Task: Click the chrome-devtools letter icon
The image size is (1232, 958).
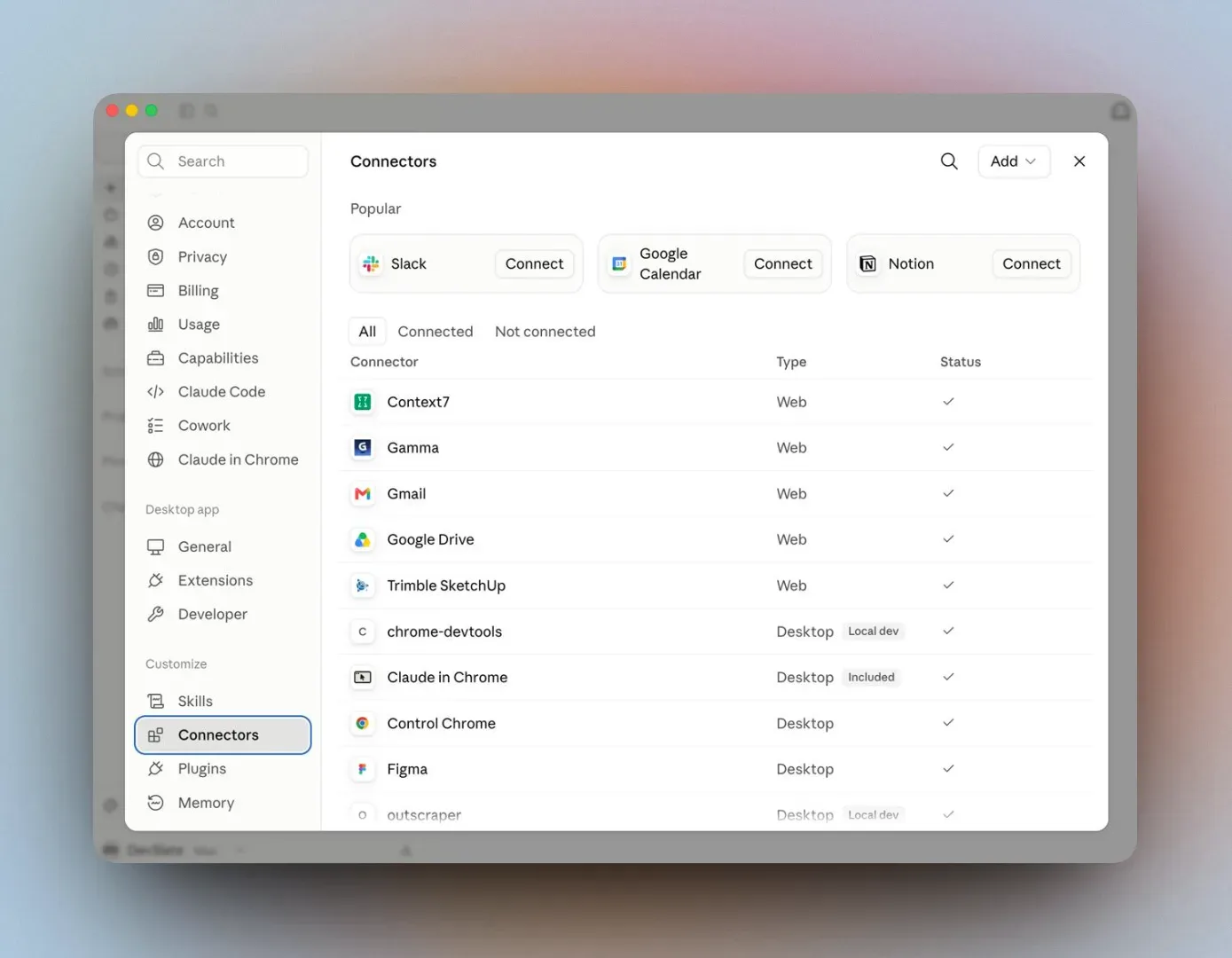Action: 363,632
